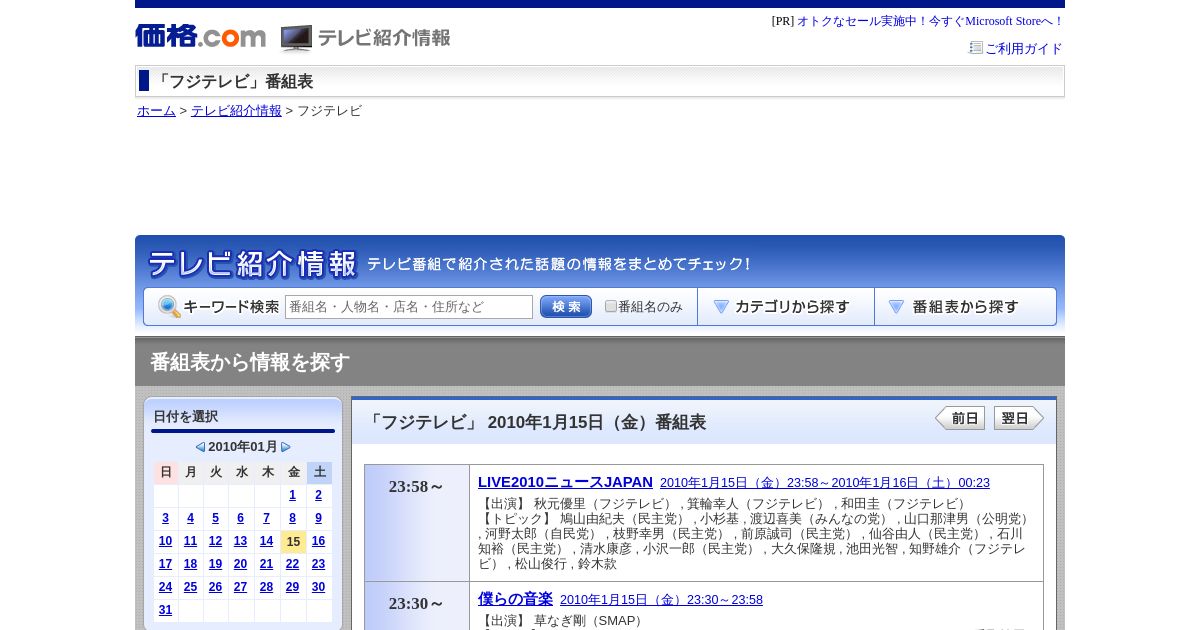Select January 11 in calendar
The height and width of the screenshot is (630, 1200).
(190, 541)
